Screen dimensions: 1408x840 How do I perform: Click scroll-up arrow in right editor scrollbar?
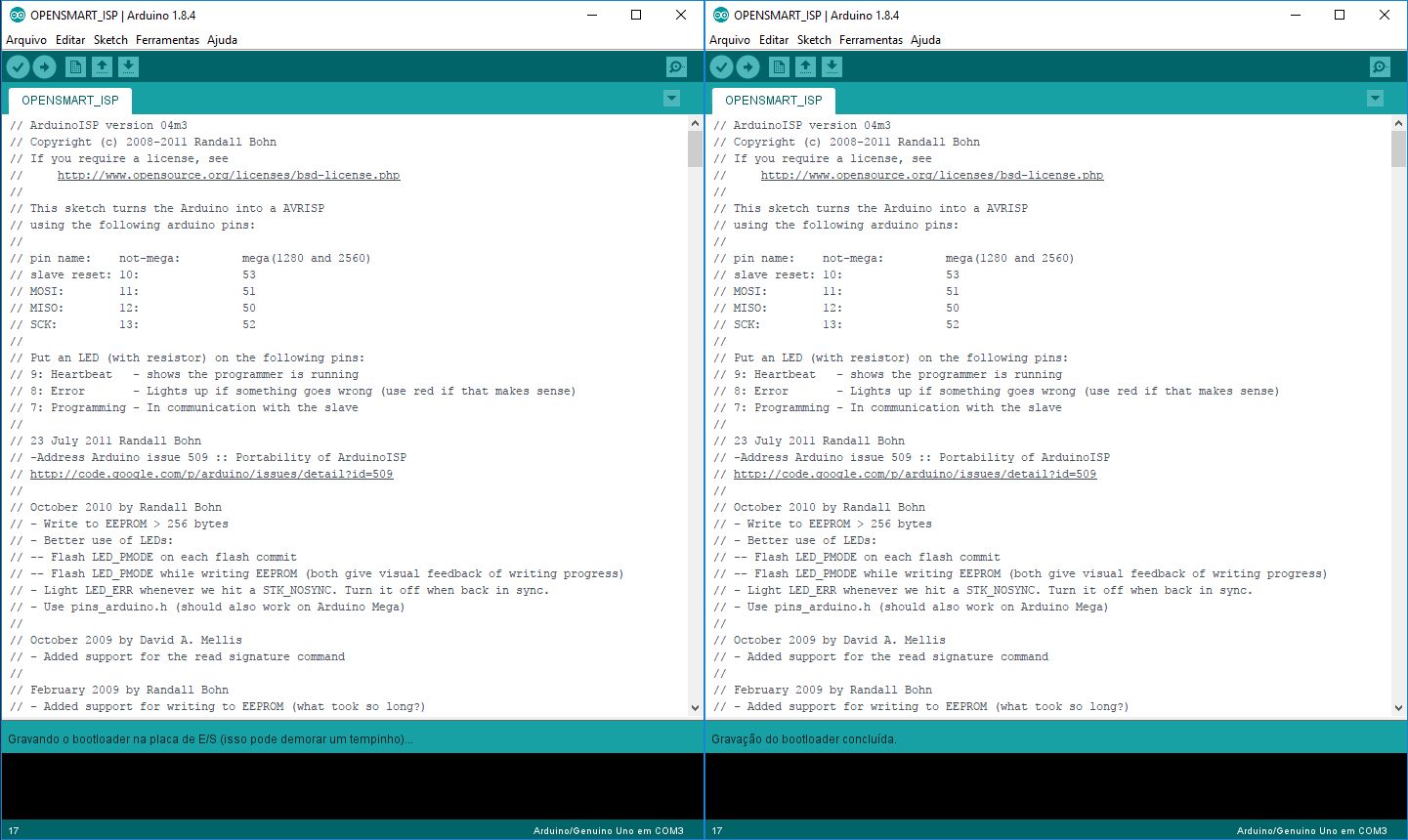tap(1398, 124)
